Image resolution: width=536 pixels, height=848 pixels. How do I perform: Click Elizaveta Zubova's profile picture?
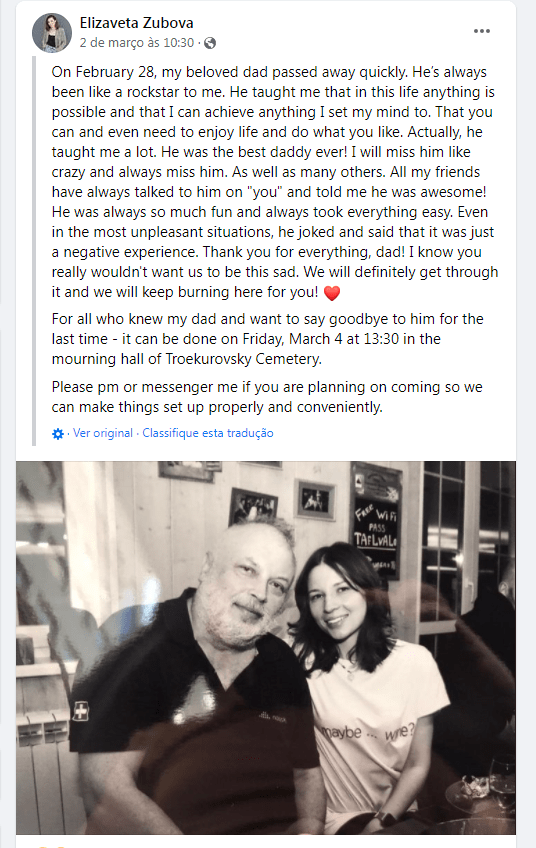point(52,32)
